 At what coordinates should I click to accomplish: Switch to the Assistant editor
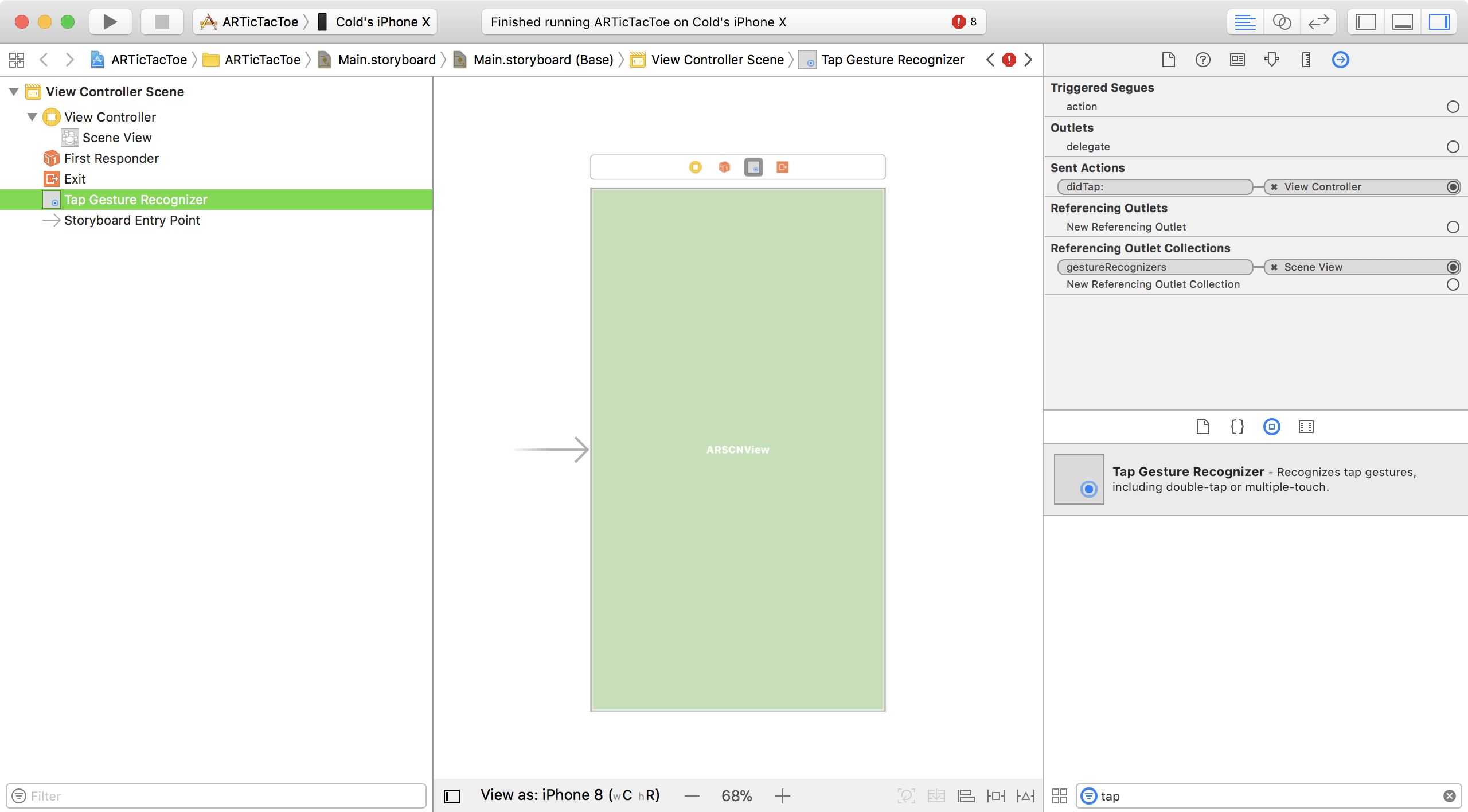tap(1282, 22)
